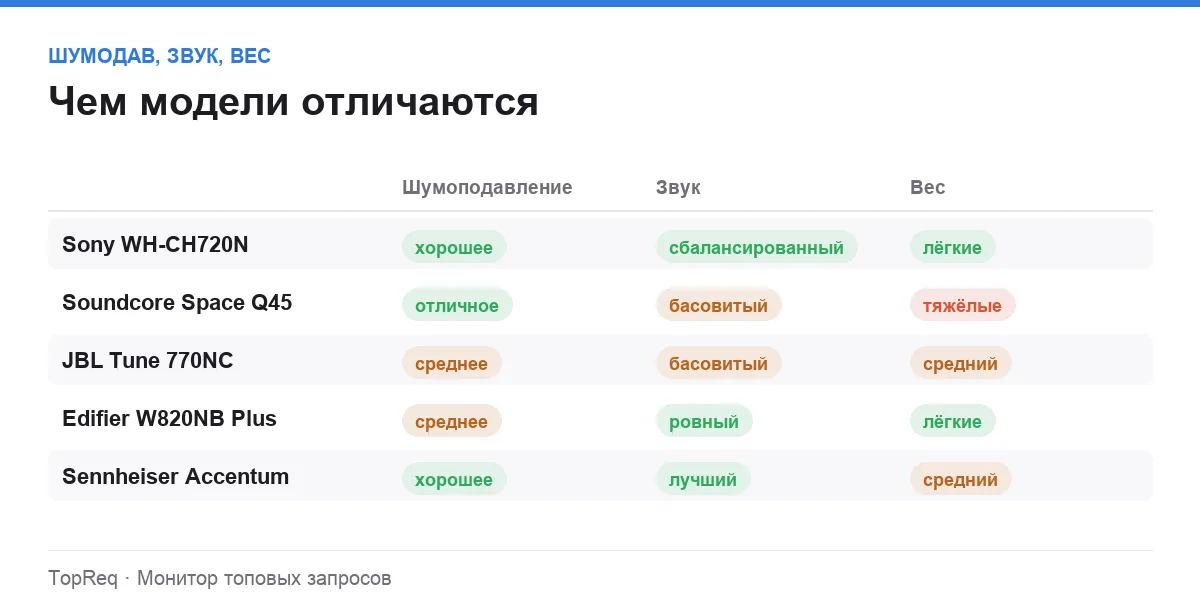Click Edifier's "лёгкие" weight badge
Viewport: 1200px width, 612px height.
point(952,421)
